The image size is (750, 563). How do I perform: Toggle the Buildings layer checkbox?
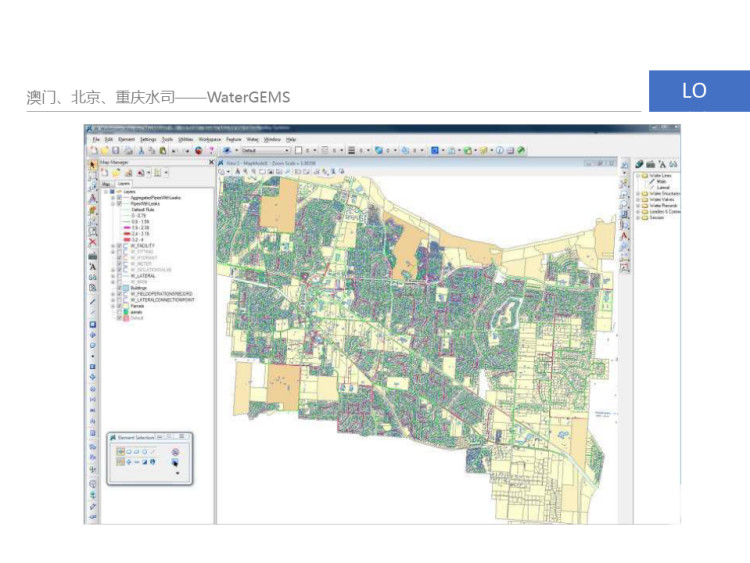(x=120, y=288)
